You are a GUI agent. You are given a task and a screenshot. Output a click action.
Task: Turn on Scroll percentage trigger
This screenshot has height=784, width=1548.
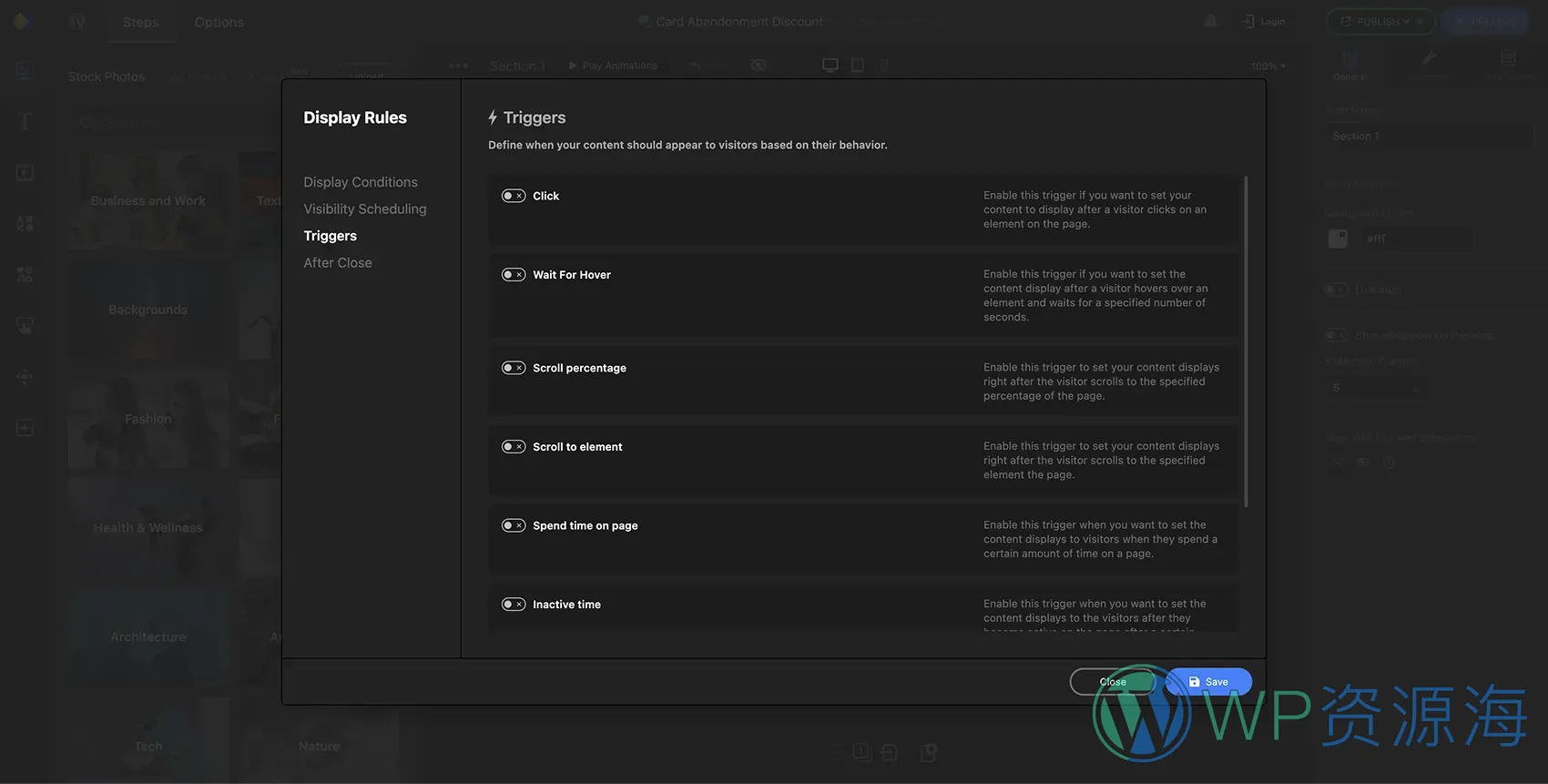click(514, 368)
